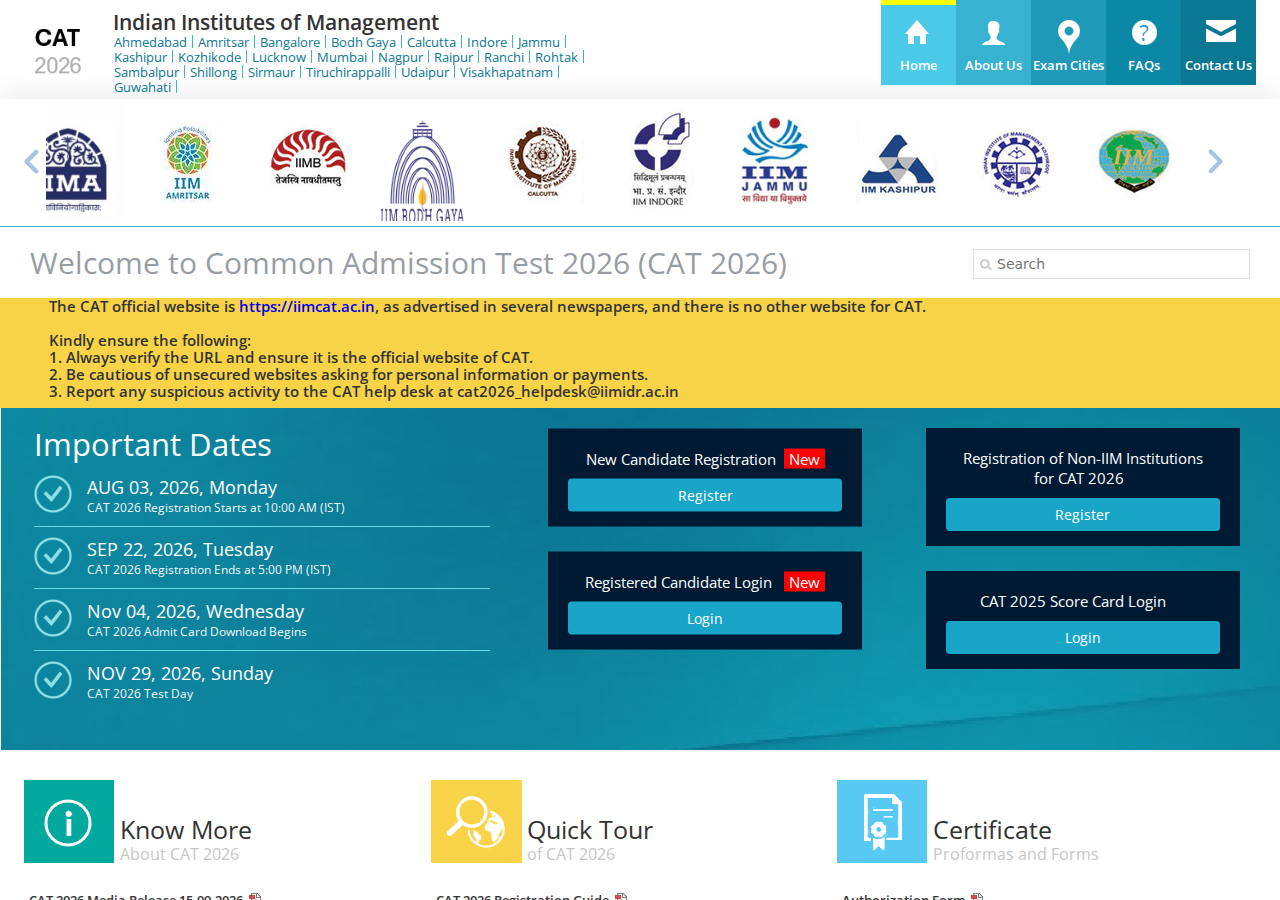Click the IIMB Bangalore logo

click(308, 160)
